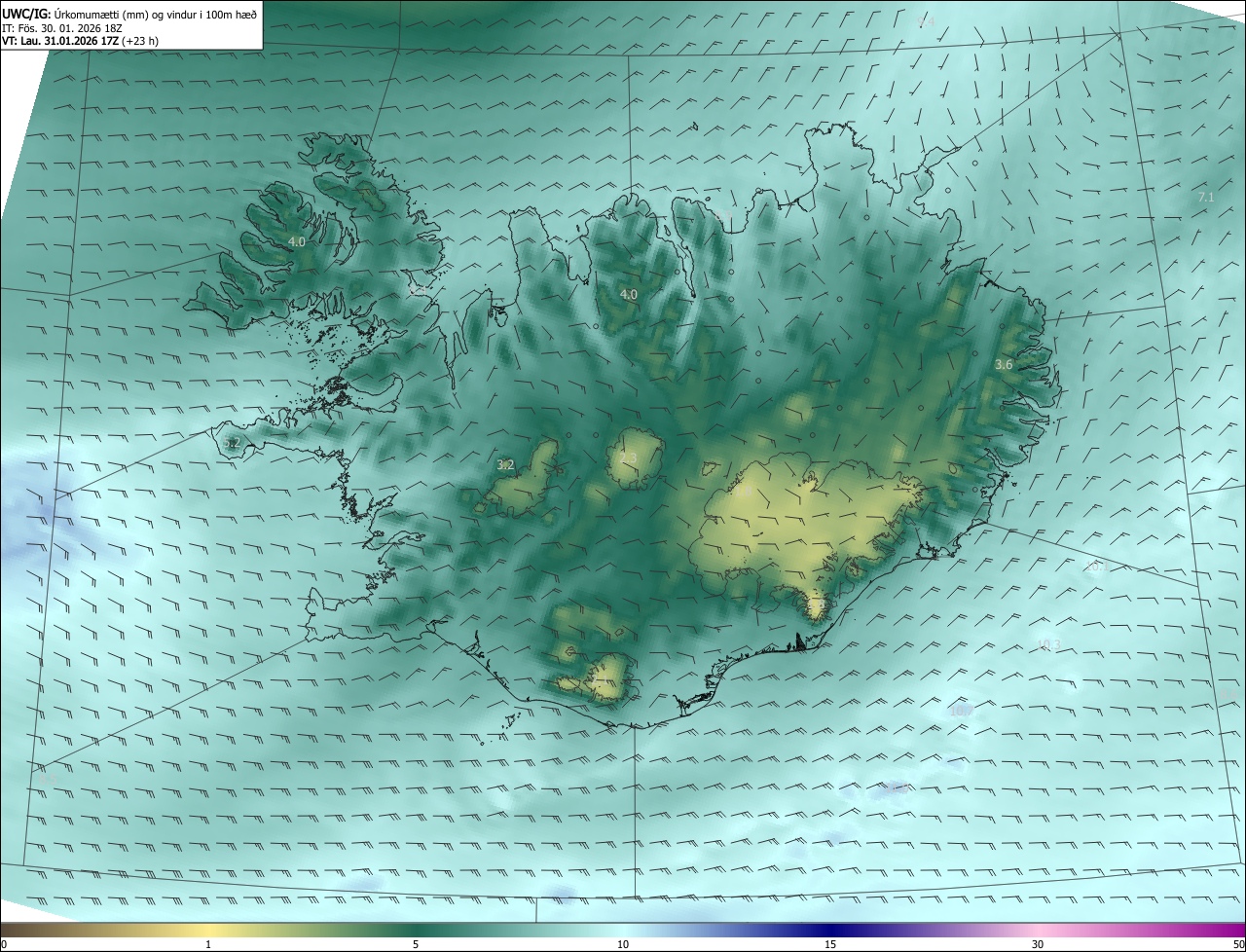Click the 'VT: Lau. 31.01.2026 17Z (+23 h)' line

tap(81, 41)
